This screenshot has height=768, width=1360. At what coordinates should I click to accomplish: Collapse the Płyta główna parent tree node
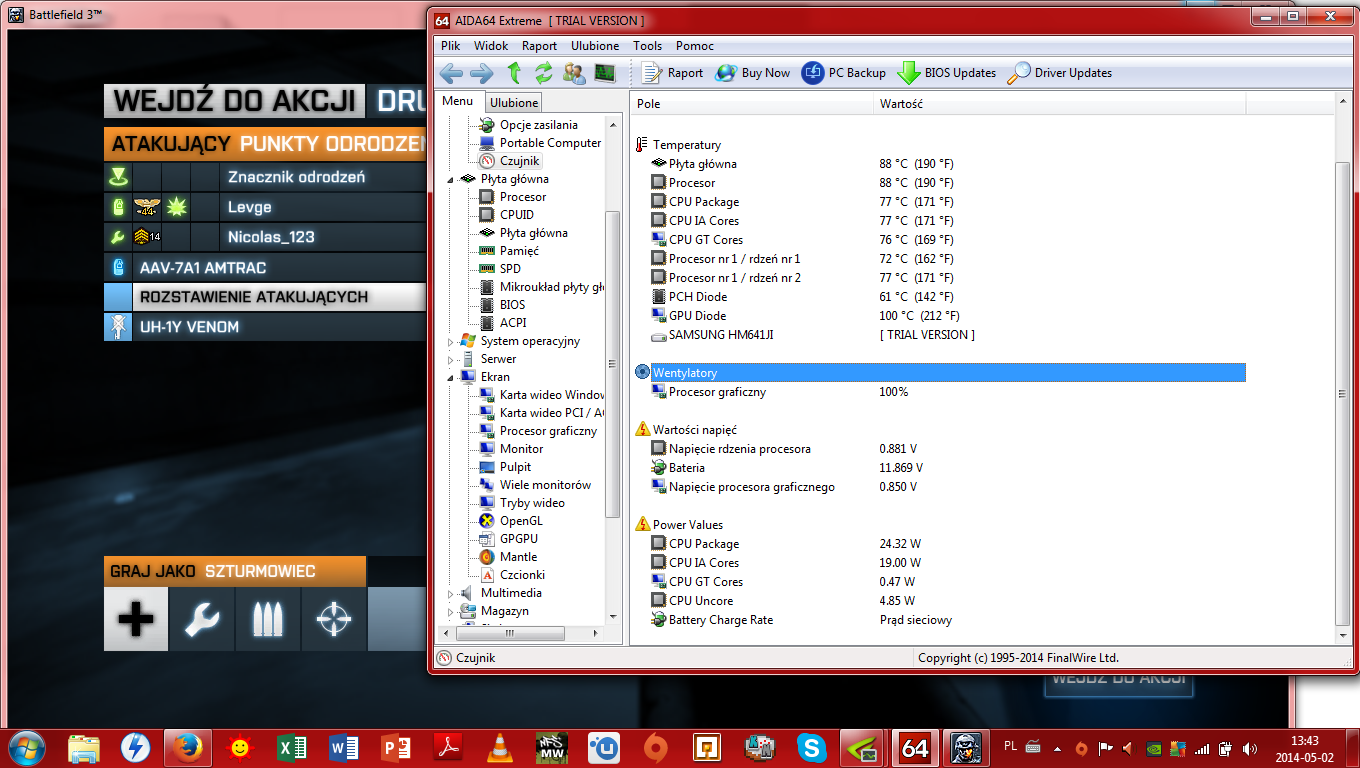pyautogui.click(x=451, y=180)
